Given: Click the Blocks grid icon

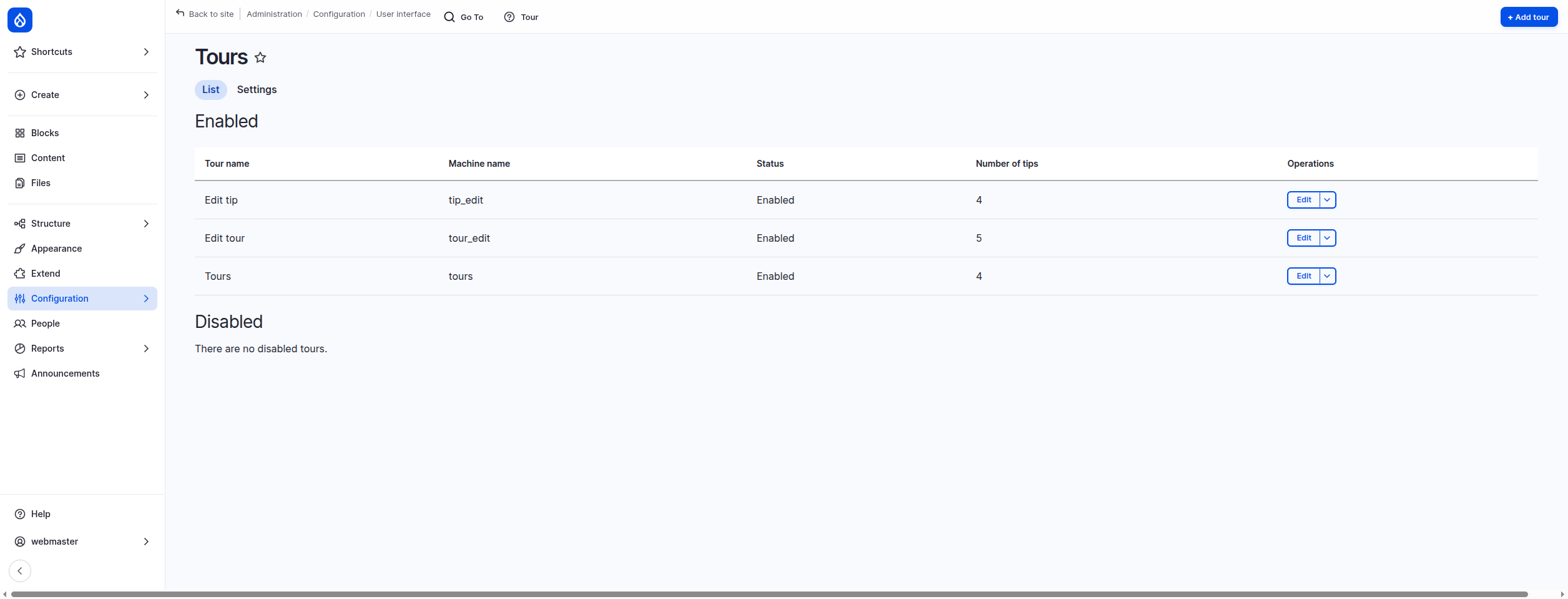Looking at the screenshot, I should pyautogui.click(x=20, y=133).
